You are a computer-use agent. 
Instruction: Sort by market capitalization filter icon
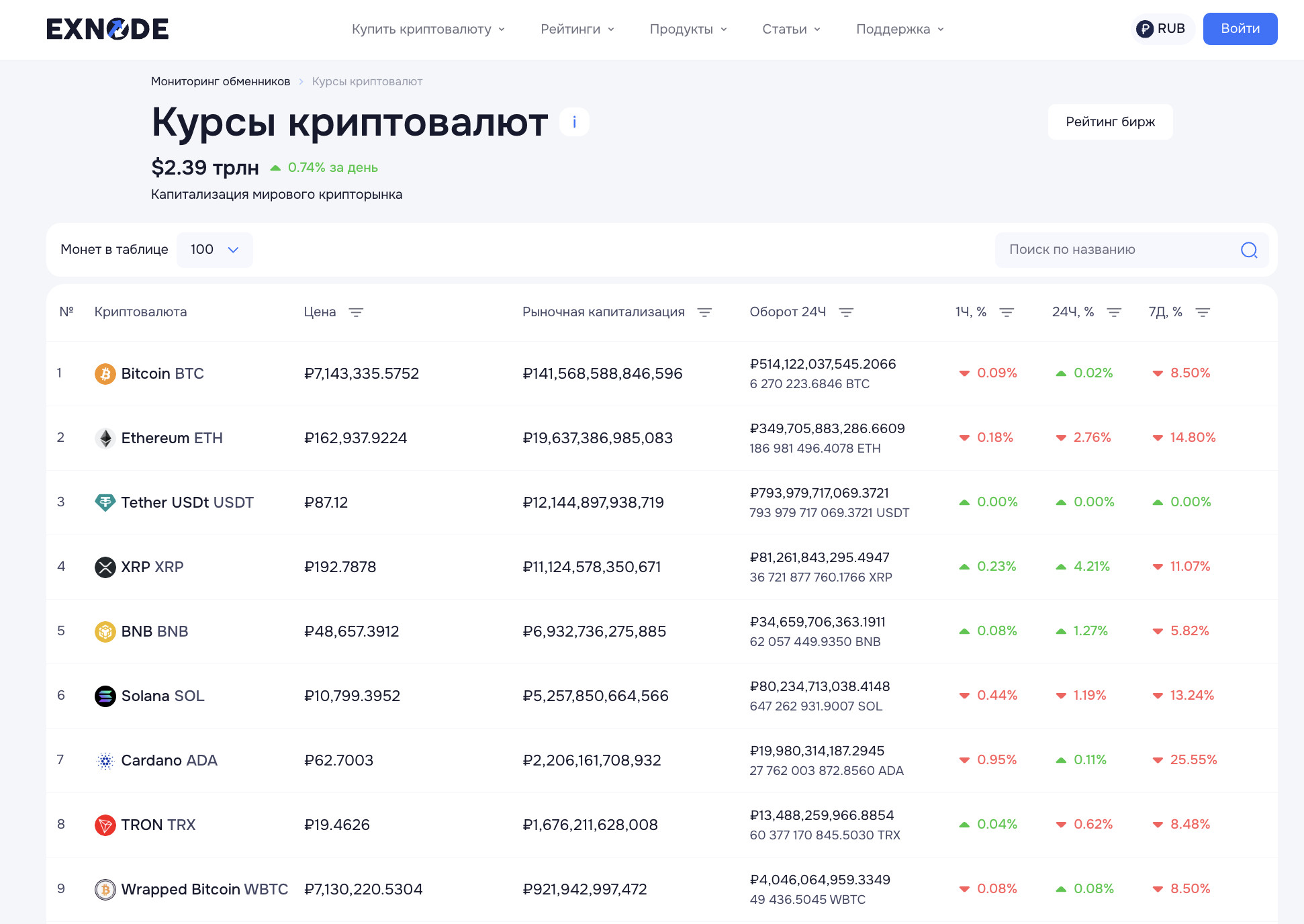704,312
